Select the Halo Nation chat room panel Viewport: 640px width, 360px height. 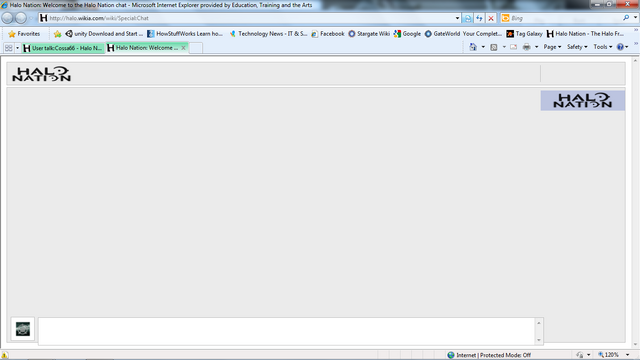[x=583, y=100]
